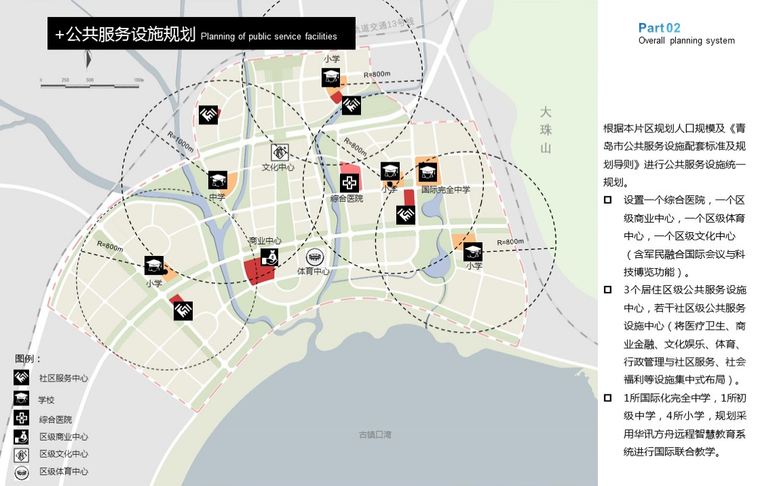Click the legend icon for 综合医院
The width and height of the screenshot is (760, 486).
[21, 417]
